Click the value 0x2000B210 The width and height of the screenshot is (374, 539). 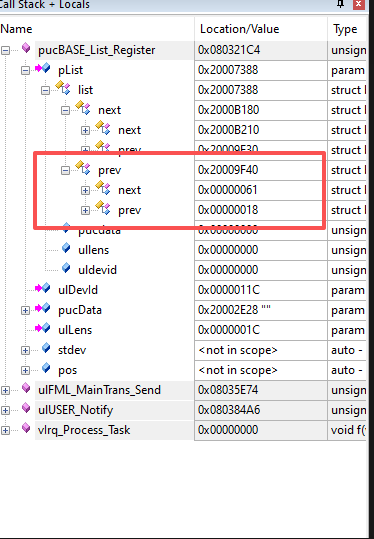tap(229, 130)
